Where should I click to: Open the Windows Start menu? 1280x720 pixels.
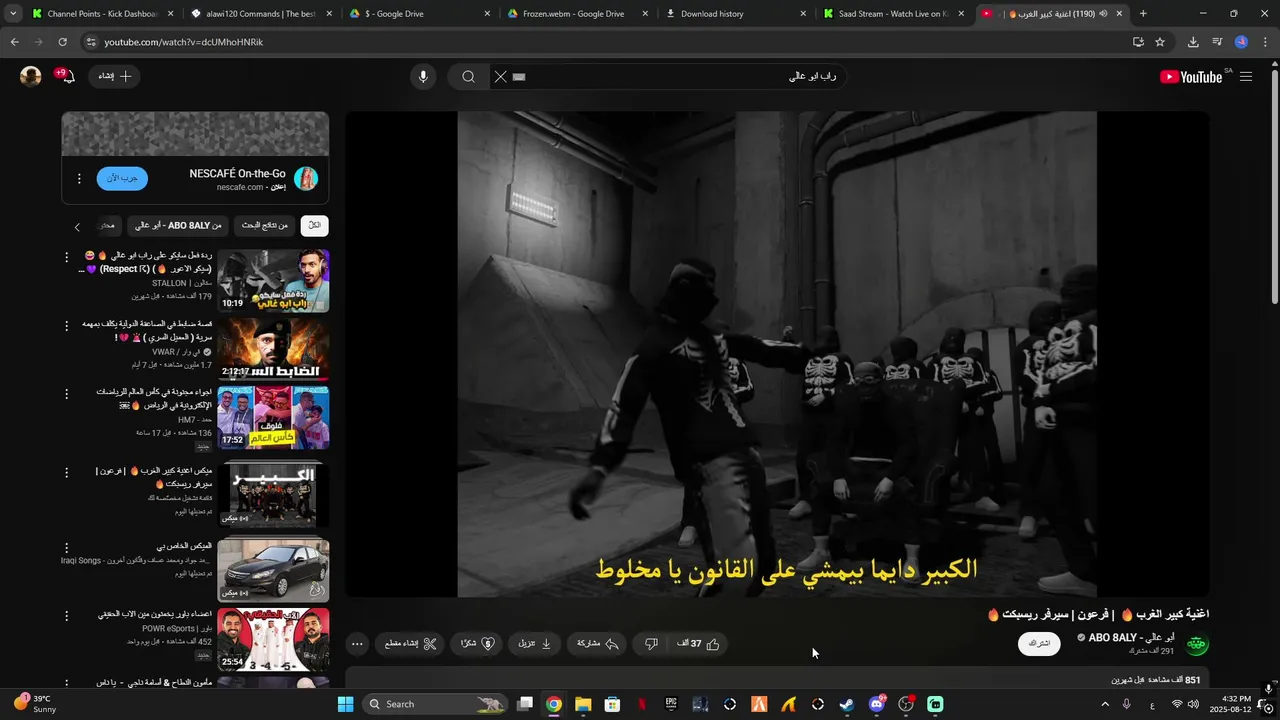click(345, 704)
